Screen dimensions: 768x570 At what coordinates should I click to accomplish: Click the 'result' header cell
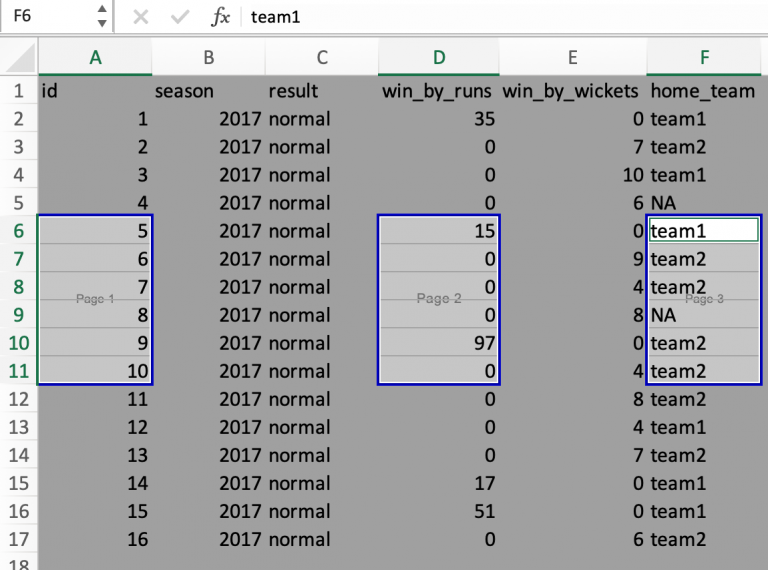click(322, 91)
